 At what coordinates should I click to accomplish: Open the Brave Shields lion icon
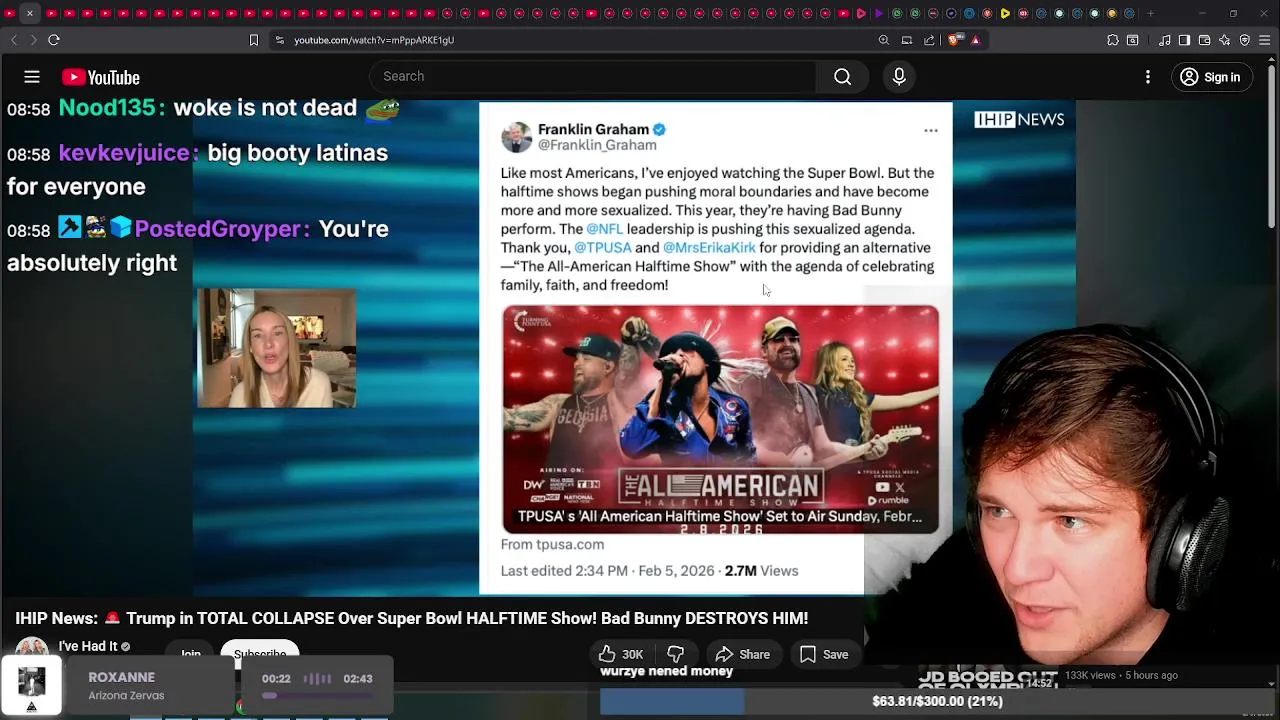[954, 40]
